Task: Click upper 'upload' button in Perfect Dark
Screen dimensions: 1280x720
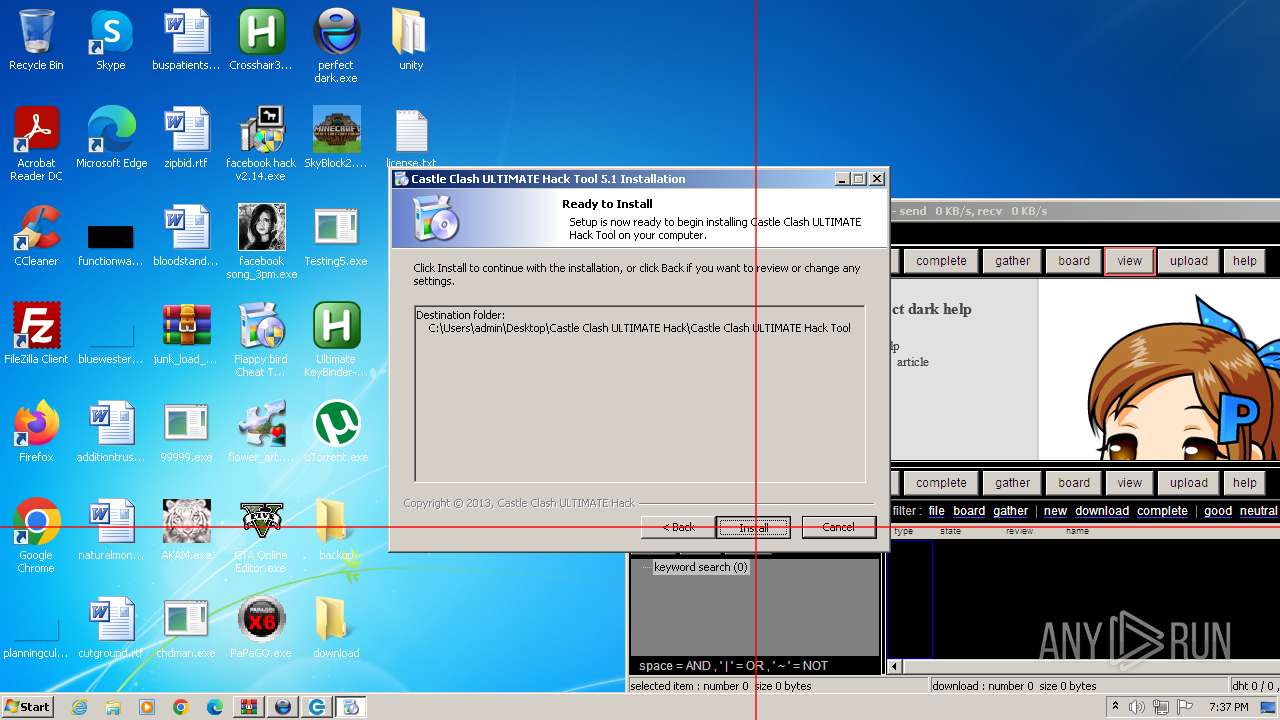Action: click(x=1189, y=261)
